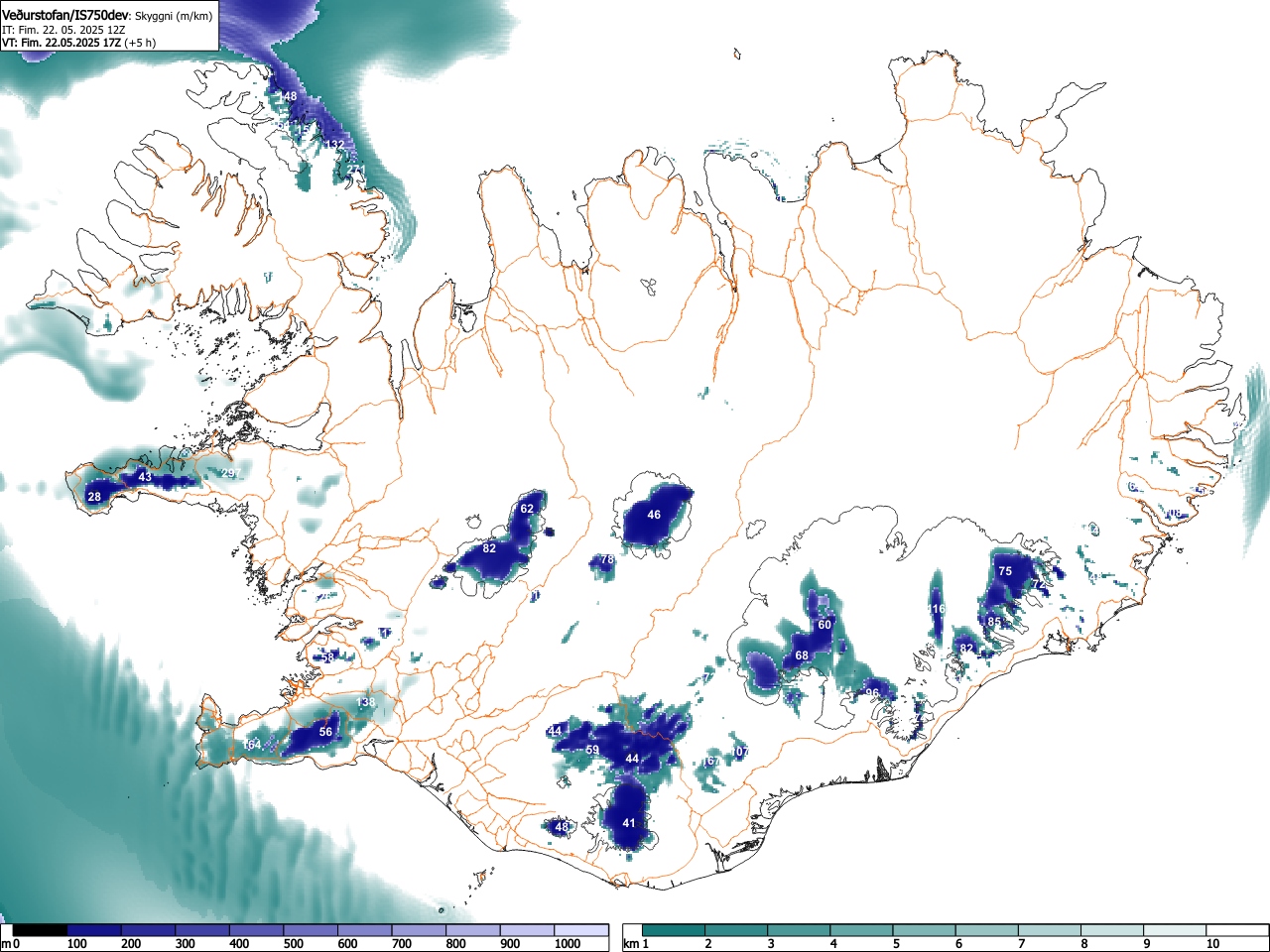
Task: Click the value 297 on the map
Action: 230,473
